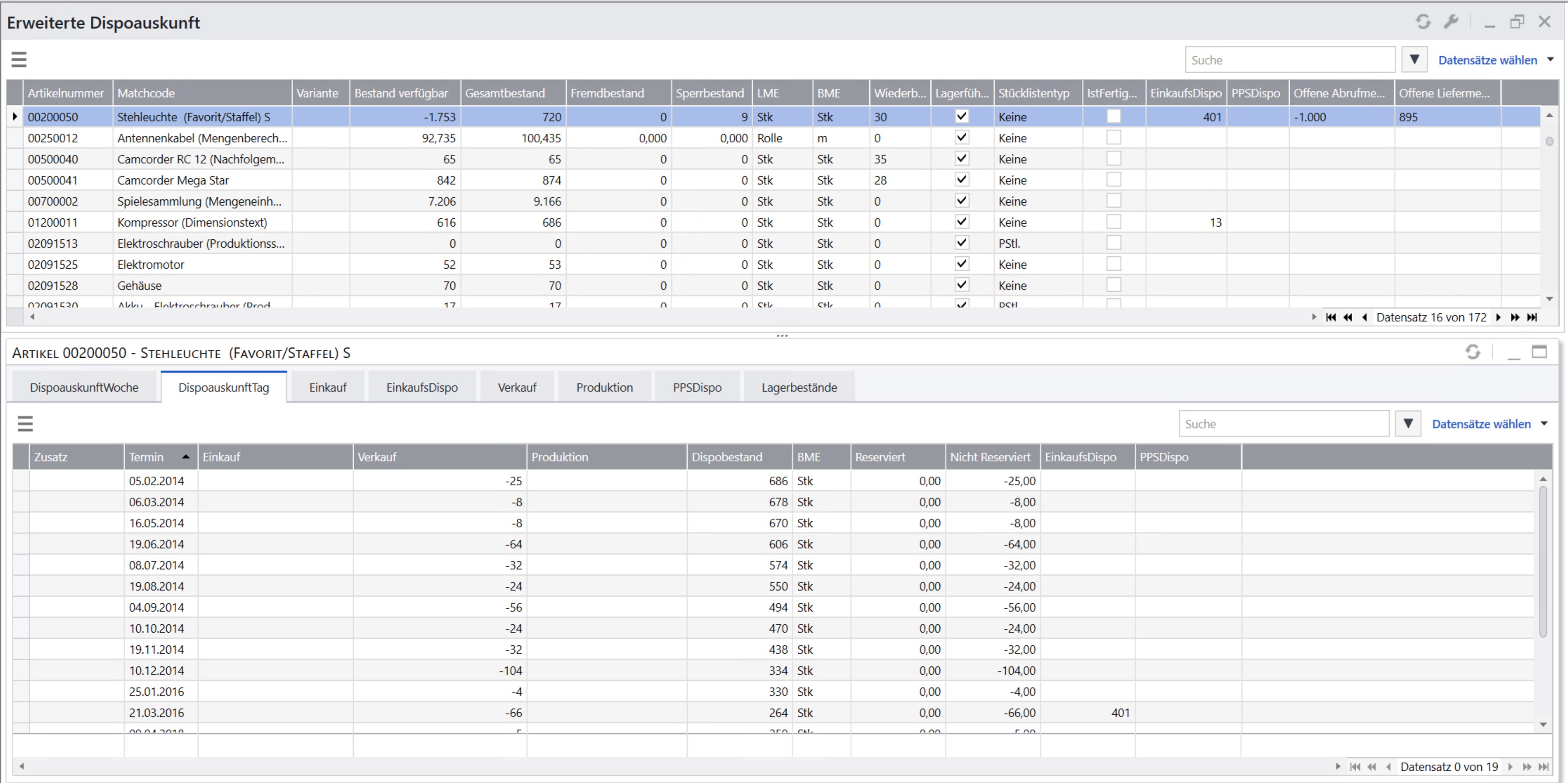Click the upper filter funnel icon

(x=1414, y=59)
